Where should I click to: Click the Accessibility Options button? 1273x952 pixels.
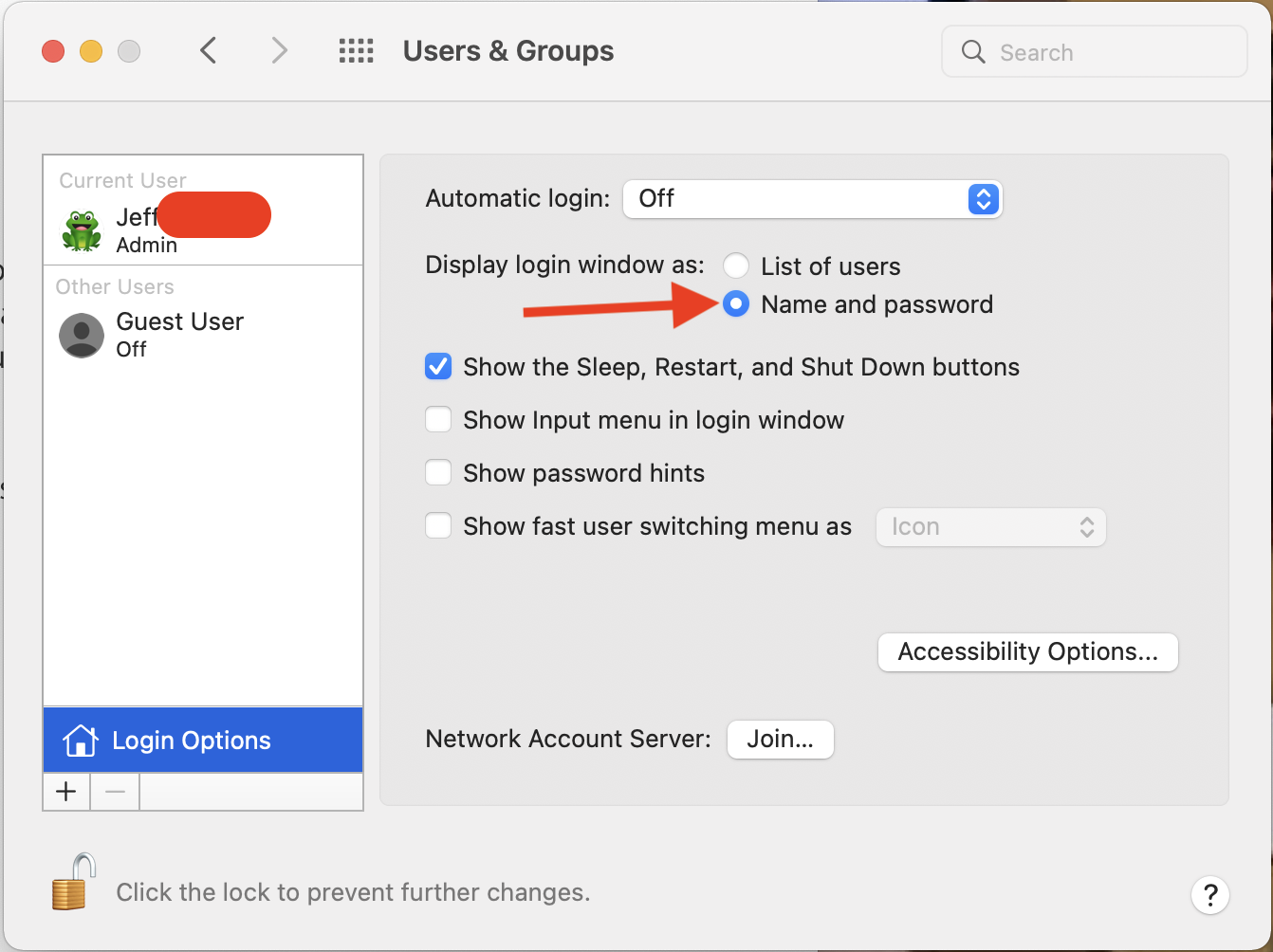1027,652
